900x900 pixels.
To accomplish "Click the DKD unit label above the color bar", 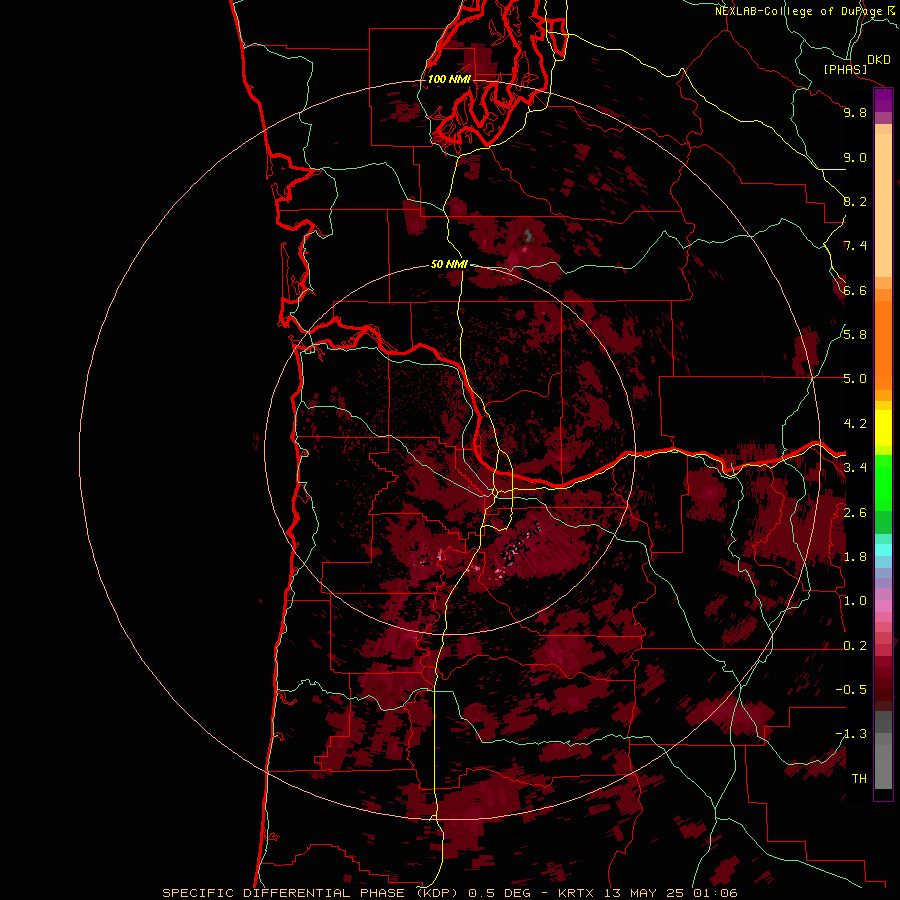I will point(879,59).
